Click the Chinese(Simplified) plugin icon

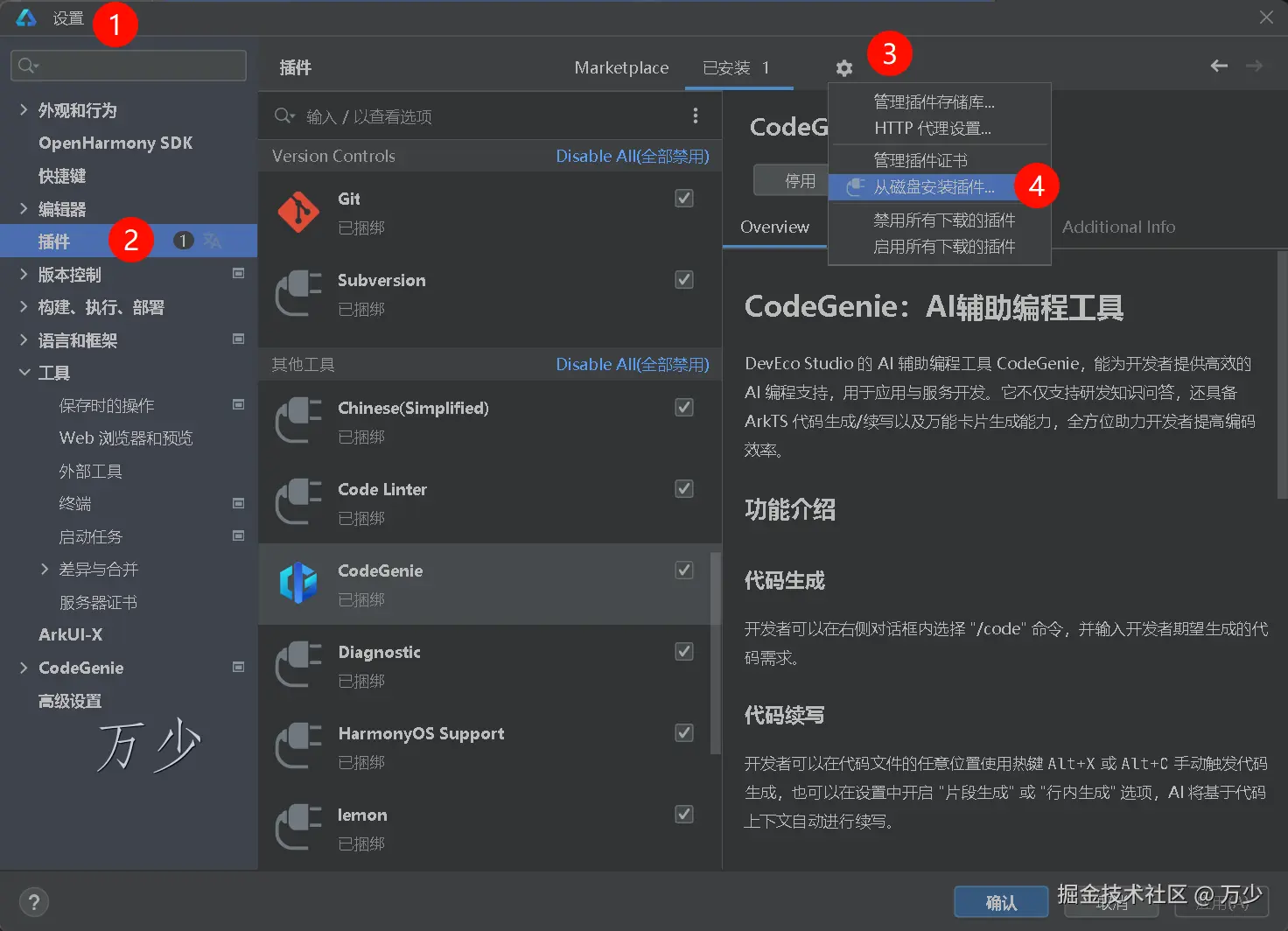coord(298,421)
